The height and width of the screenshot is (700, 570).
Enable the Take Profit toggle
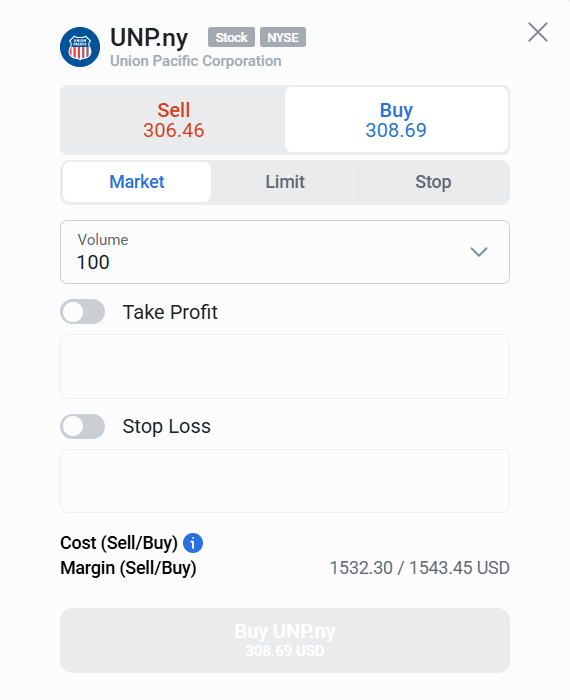click(x=83, y=312)
